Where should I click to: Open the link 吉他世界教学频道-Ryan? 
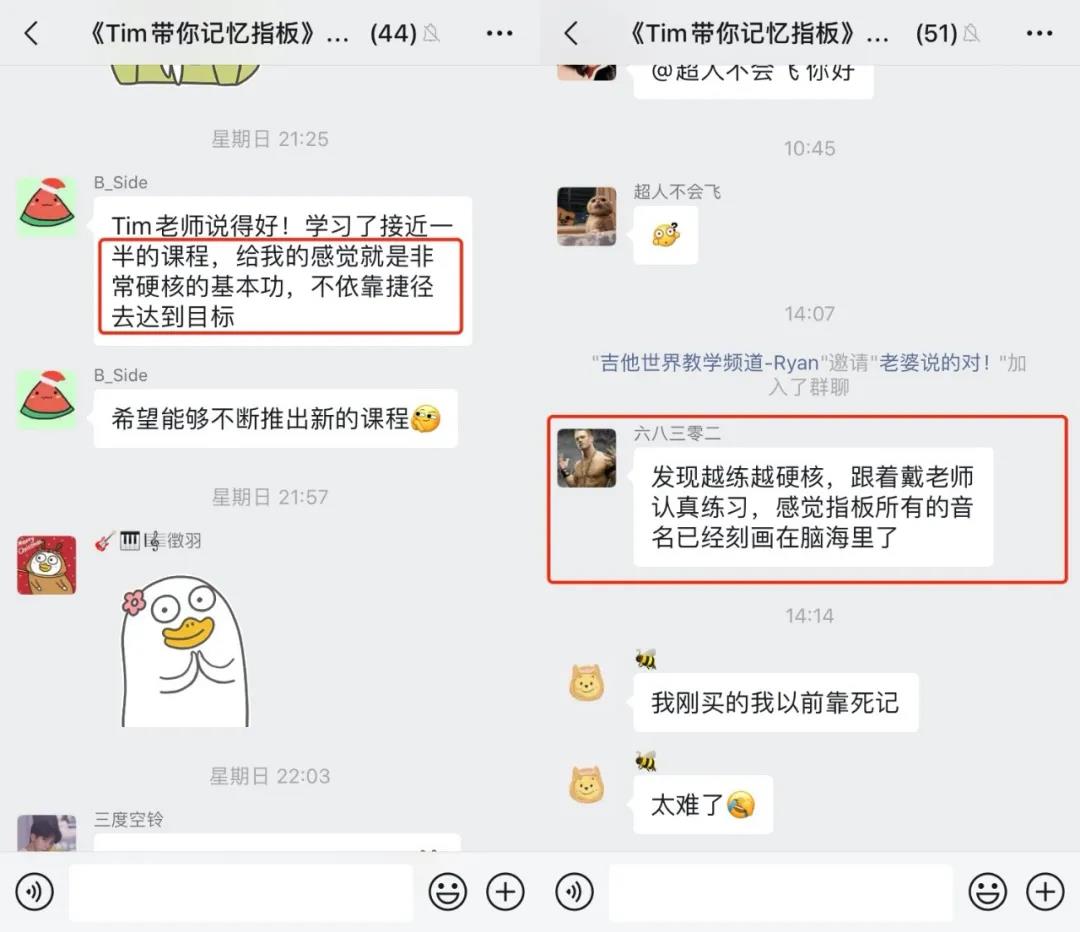pos(709,362)
